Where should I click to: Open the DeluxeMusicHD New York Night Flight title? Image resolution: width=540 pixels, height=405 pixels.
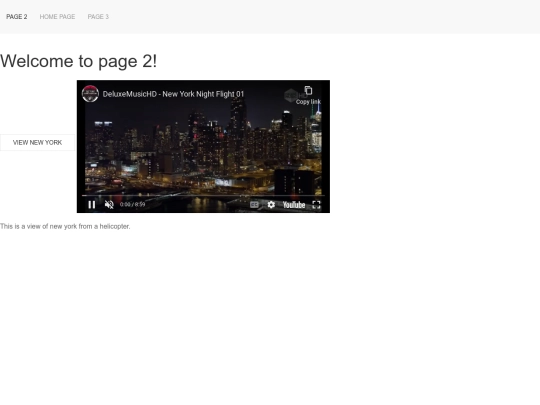(x=173, y=94)
